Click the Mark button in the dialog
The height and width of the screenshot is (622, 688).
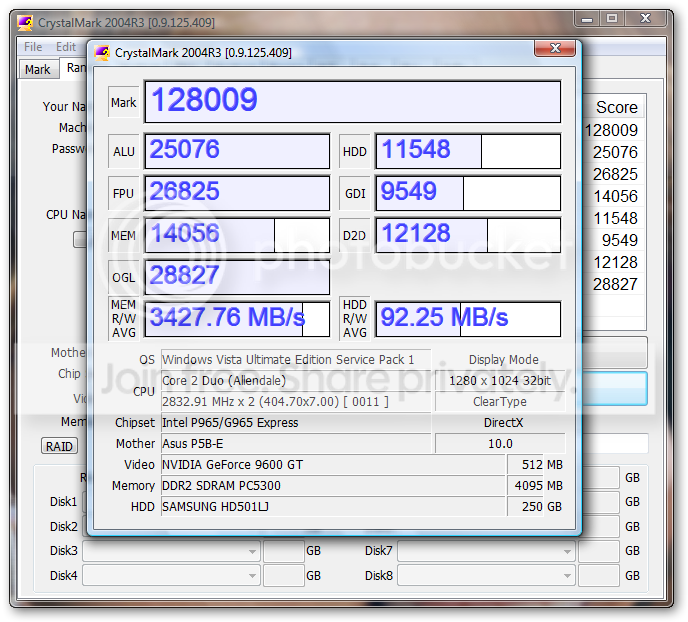(124, 102)
